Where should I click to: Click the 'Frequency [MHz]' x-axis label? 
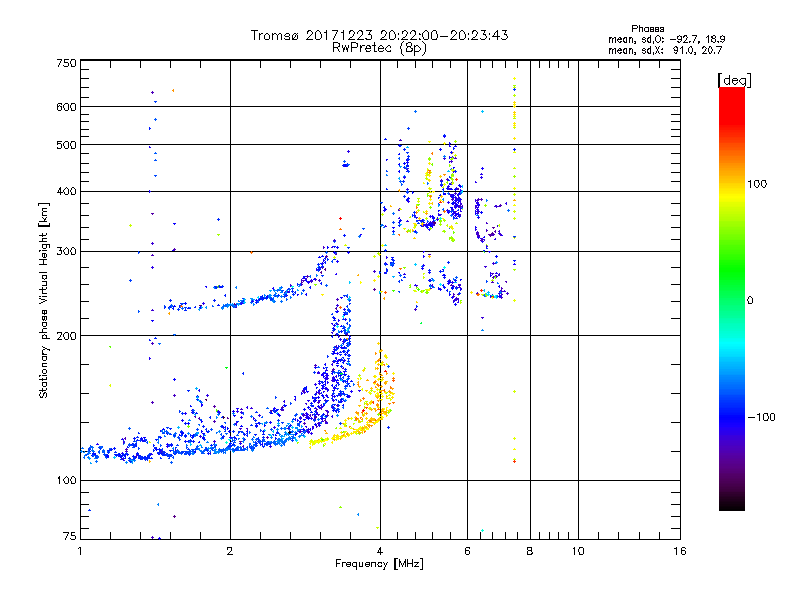[x=379, y=564]
